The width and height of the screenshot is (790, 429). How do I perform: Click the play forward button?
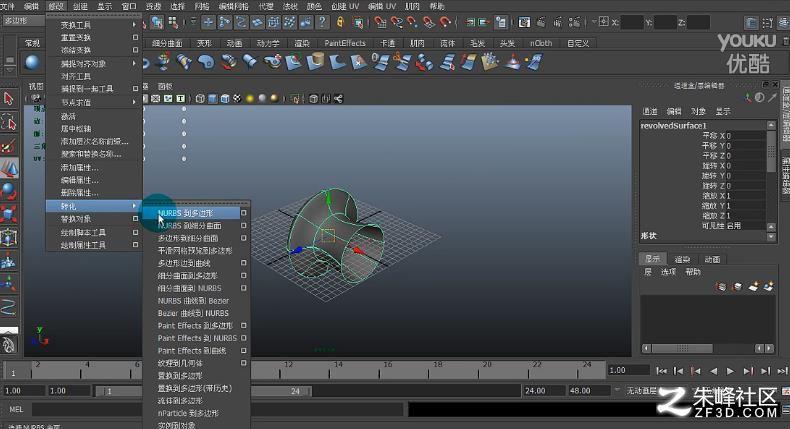(731, 371)
